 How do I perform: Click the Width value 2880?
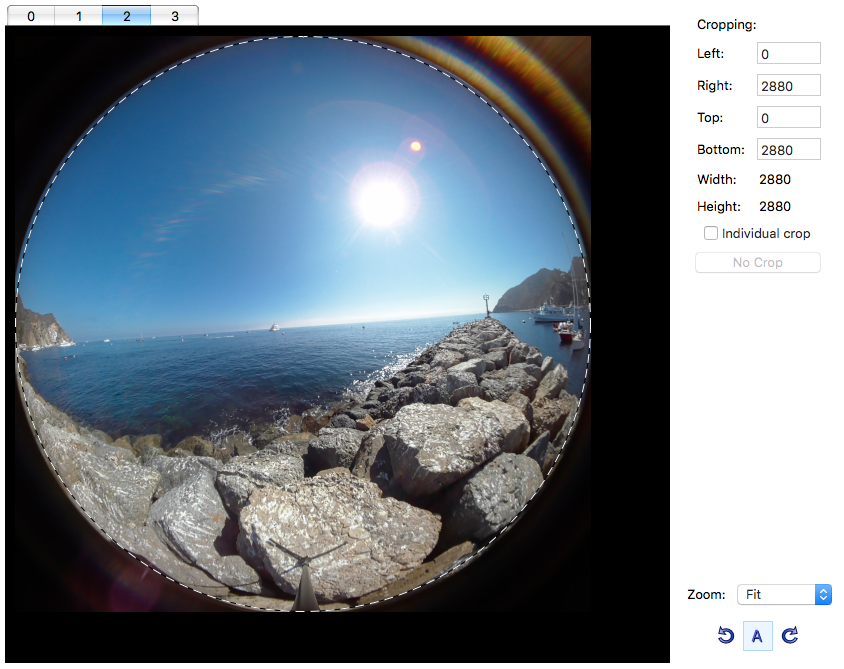tap(775, 179)
